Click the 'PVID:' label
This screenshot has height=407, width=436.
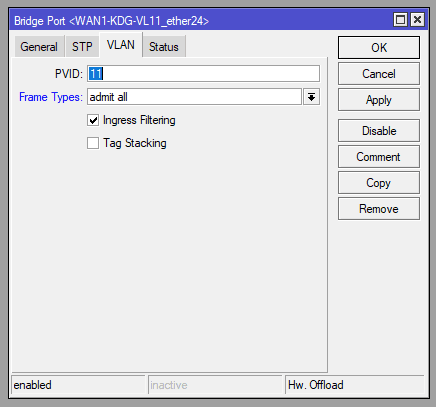tap(69, 74)
